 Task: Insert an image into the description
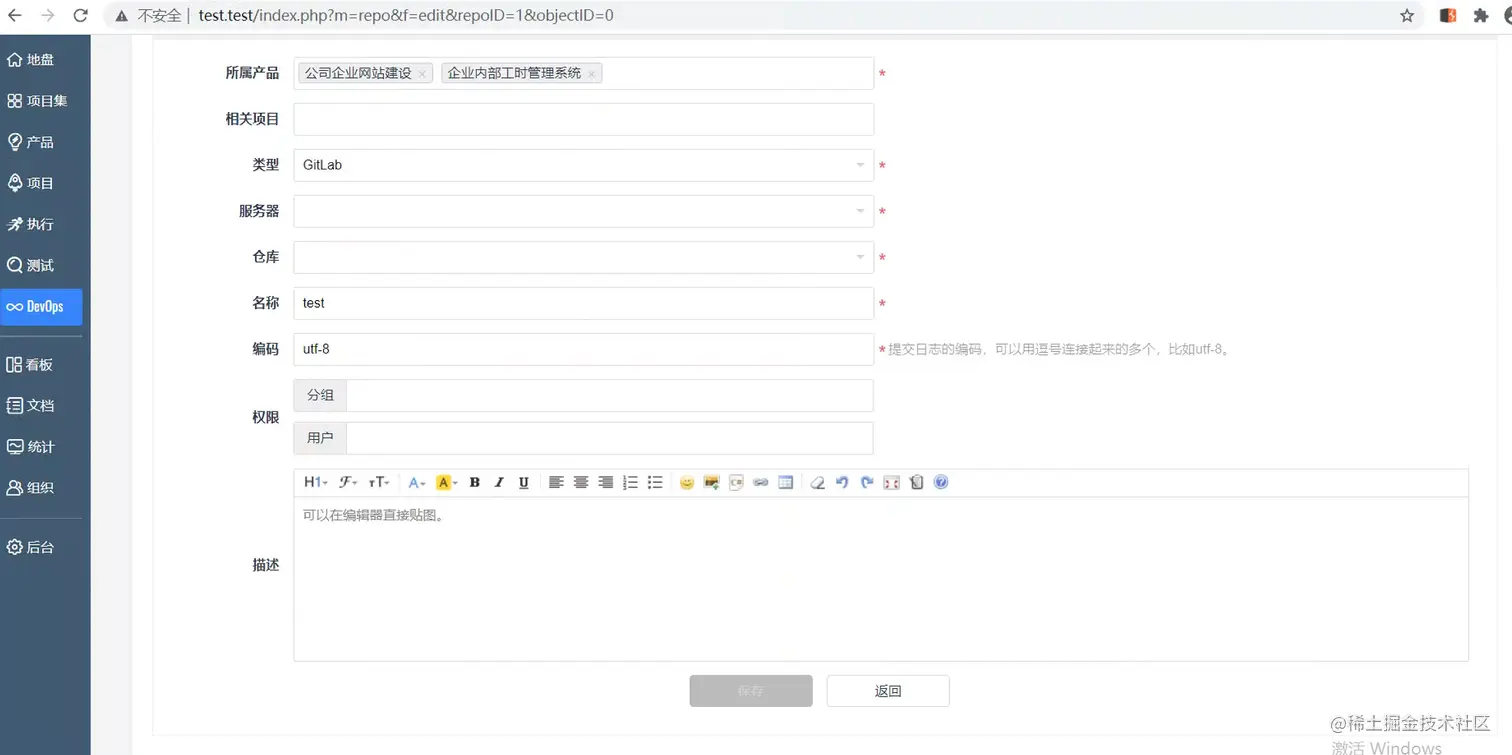coord(712,482)
